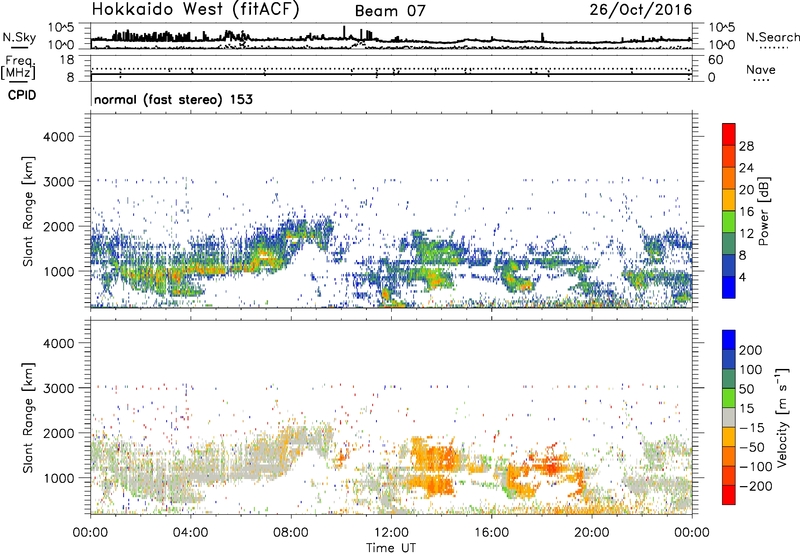Click the 16:00 time tick label
The width and height of the screenshot is (800, 554).
(491, 533)
